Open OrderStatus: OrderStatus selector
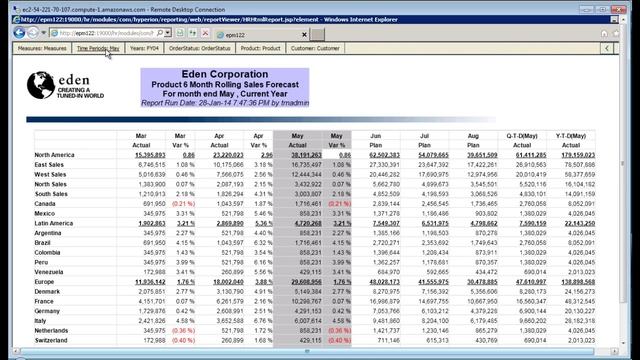The image size is (640, 360). tap(200, 48)
